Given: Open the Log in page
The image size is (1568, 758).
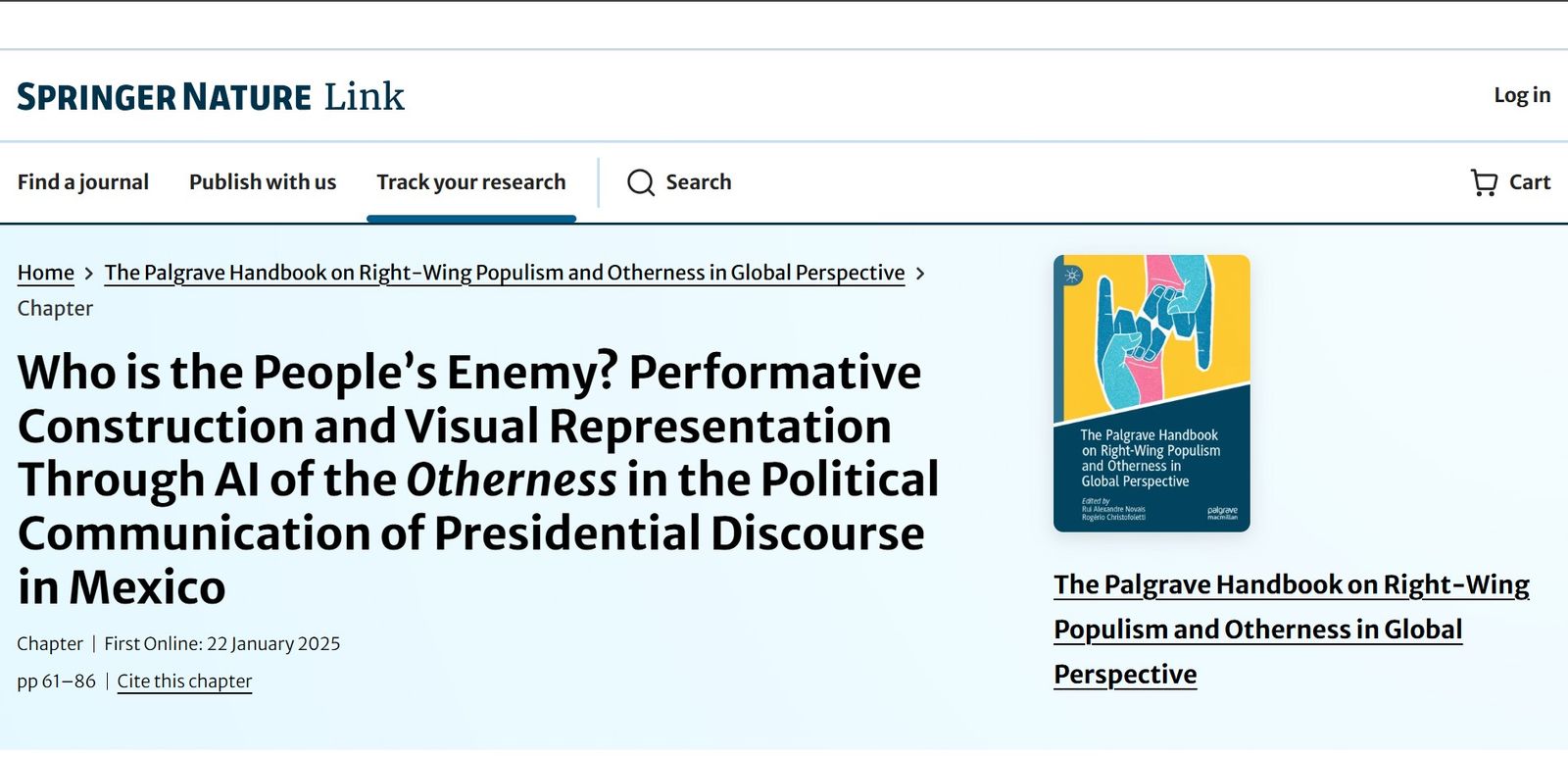Looking at the screenshot, I should (x=1522, y=95).
